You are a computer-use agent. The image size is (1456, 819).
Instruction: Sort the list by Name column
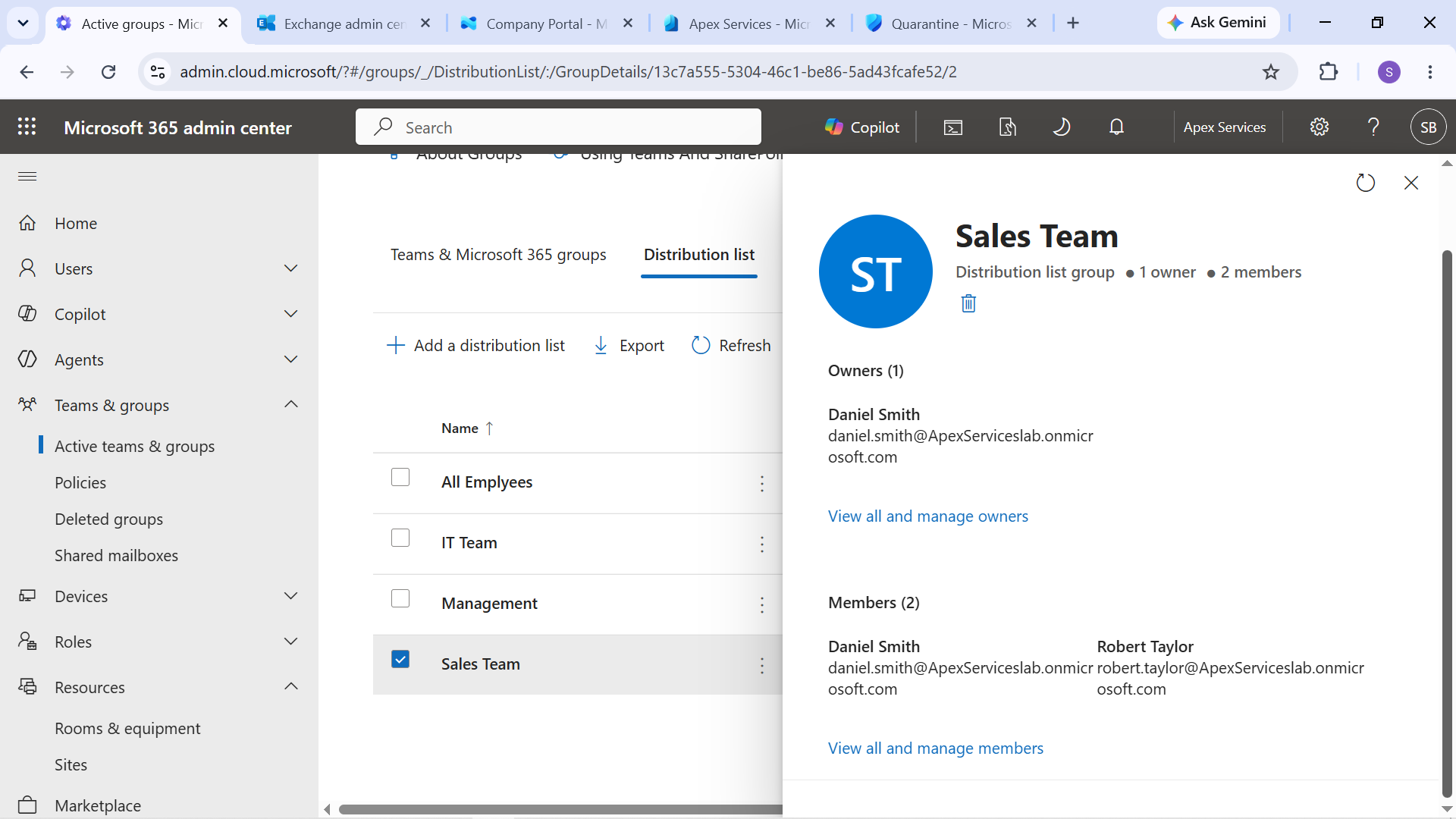click(467, 428)
